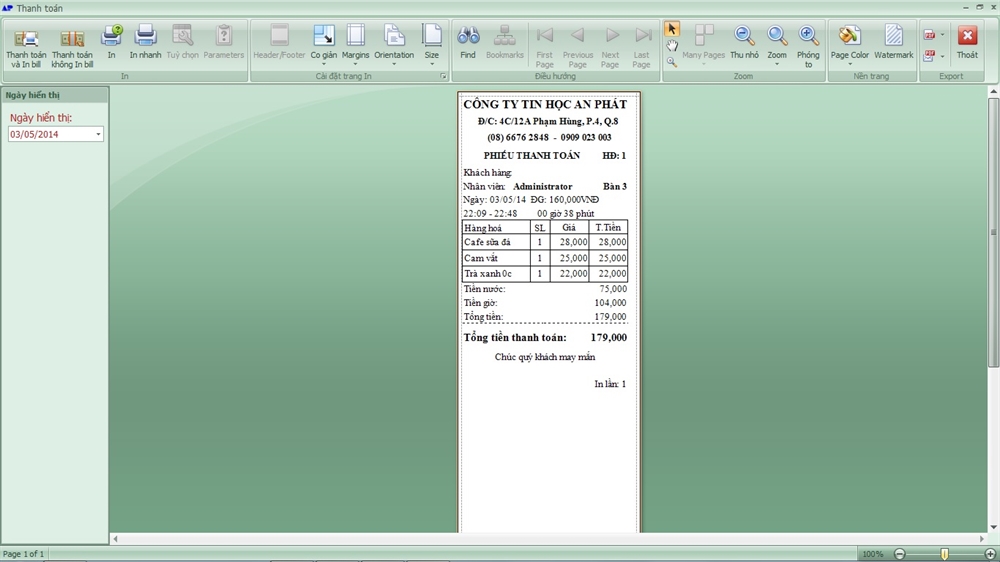This screenshot has height=562, width=1000.
Task: Expand send-by-email dropdown arrow
Action: pyautogui.click(x=943, y=56)
